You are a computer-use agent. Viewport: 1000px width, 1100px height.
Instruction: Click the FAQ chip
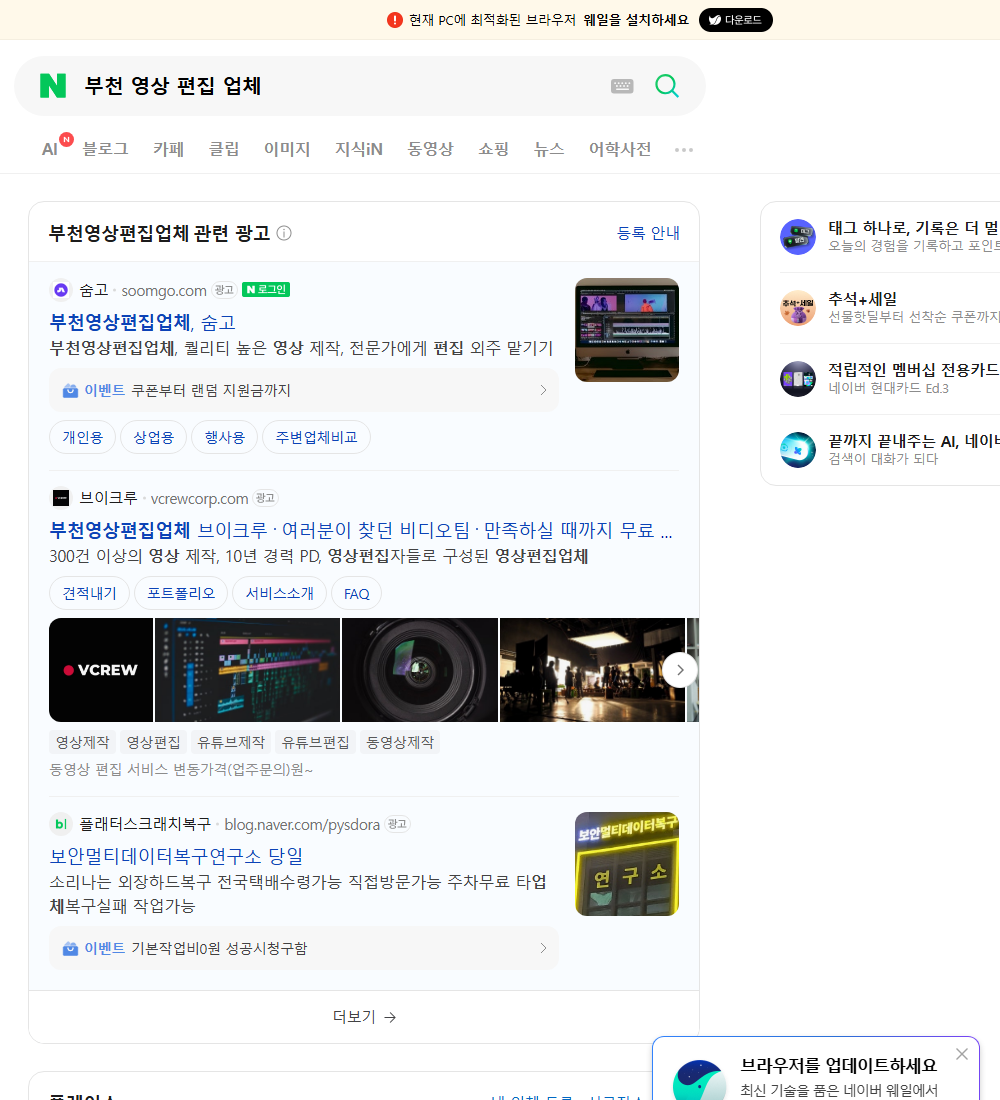(356, 593)
